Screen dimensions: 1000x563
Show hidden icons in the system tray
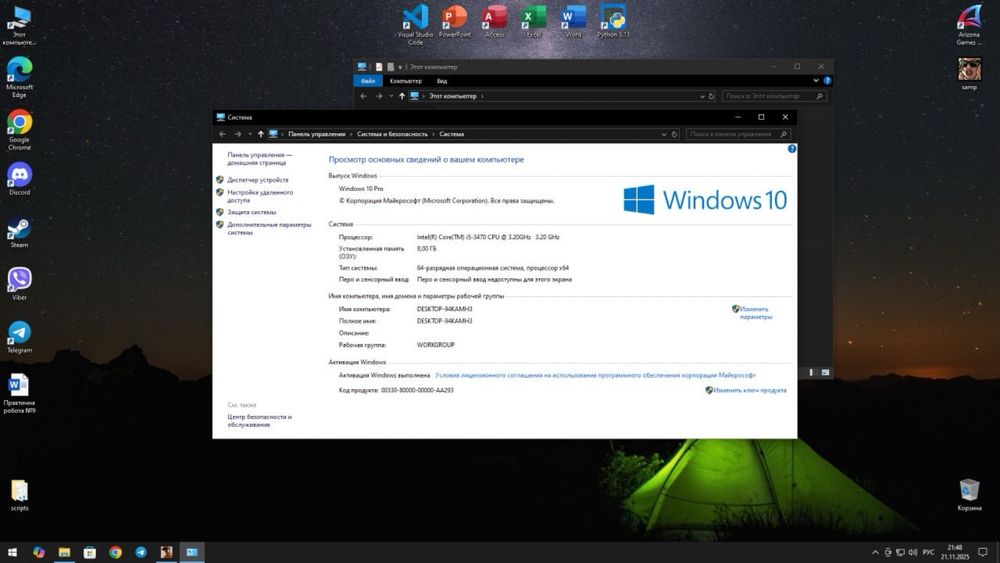(x=875, y=552)
